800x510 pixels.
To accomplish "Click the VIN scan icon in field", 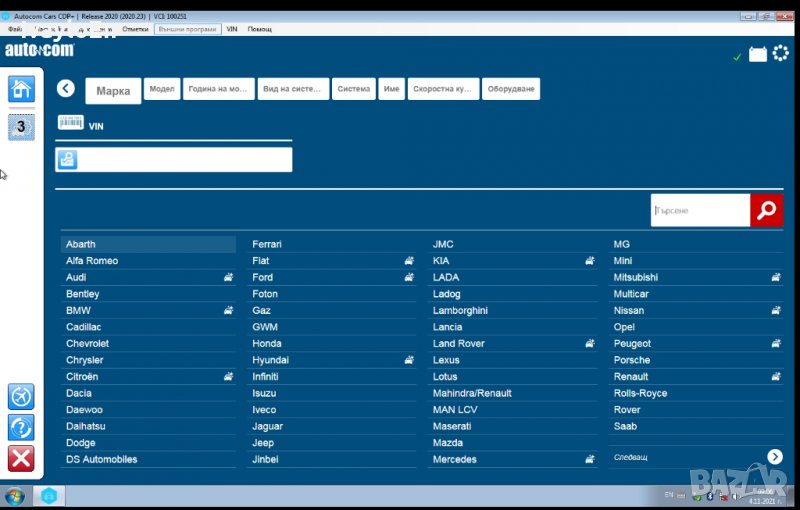I will click(67, 159).
